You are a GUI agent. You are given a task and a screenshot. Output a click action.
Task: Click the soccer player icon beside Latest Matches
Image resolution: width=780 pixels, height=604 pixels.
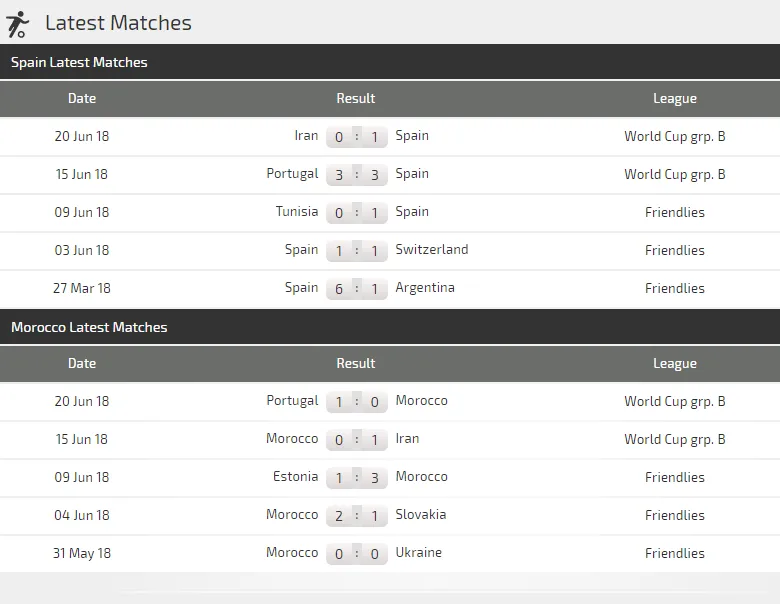click(17, 24)
